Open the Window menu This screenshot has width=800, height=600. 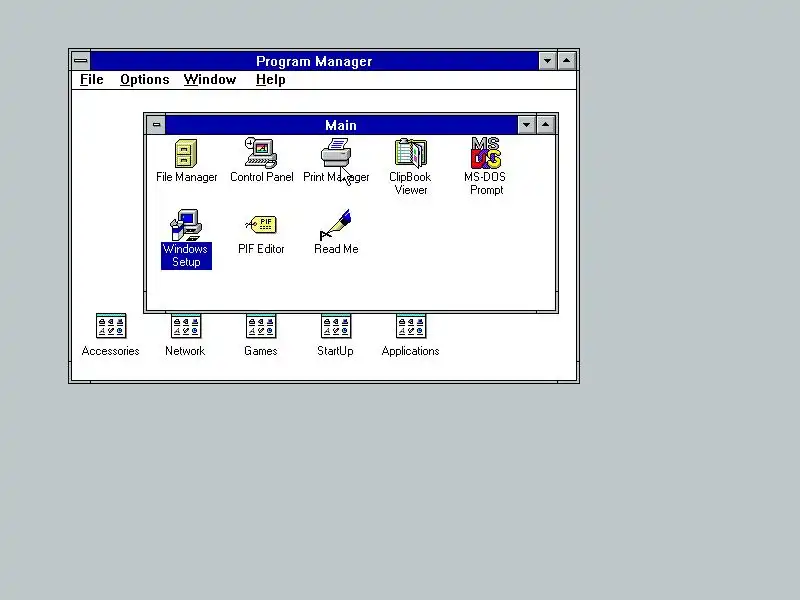pos(210,80)
